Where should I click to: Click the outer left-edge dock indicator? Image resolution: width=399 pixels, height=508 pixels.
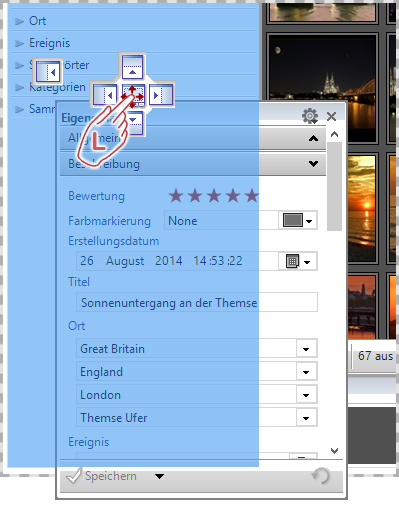point(48,71)
